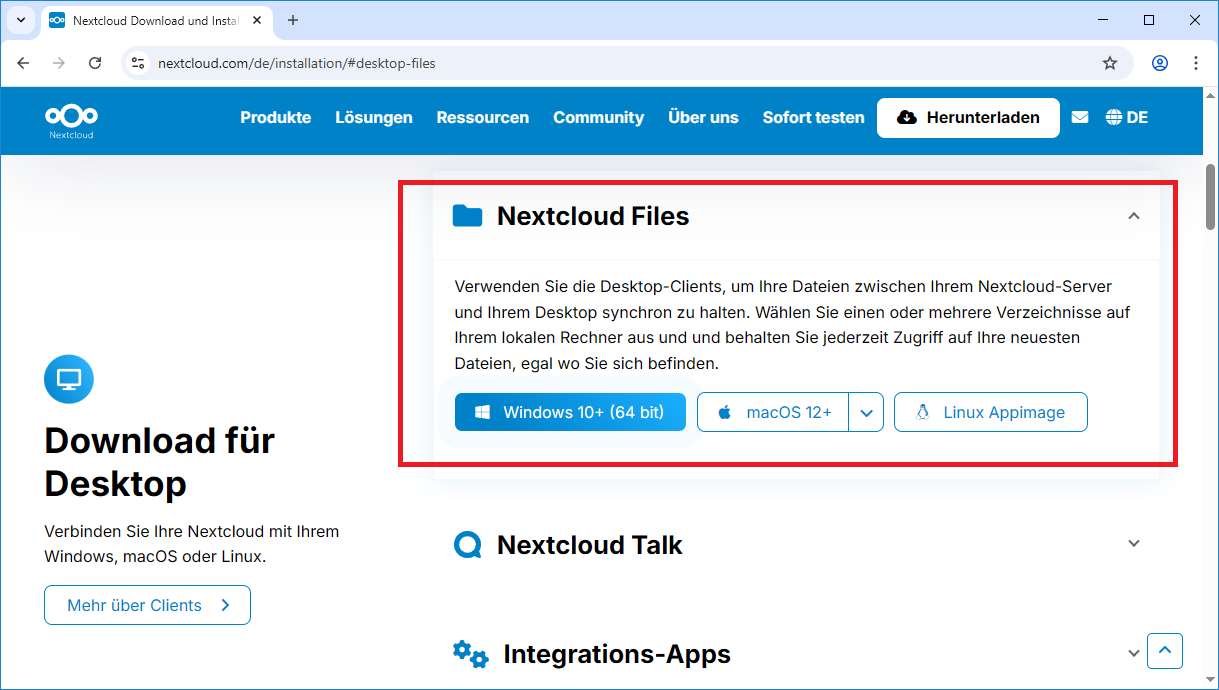This screenshot has width=1219, height=690.
Task: Open the Chrome three-dot menu
Action: (x=1196, y=63)
